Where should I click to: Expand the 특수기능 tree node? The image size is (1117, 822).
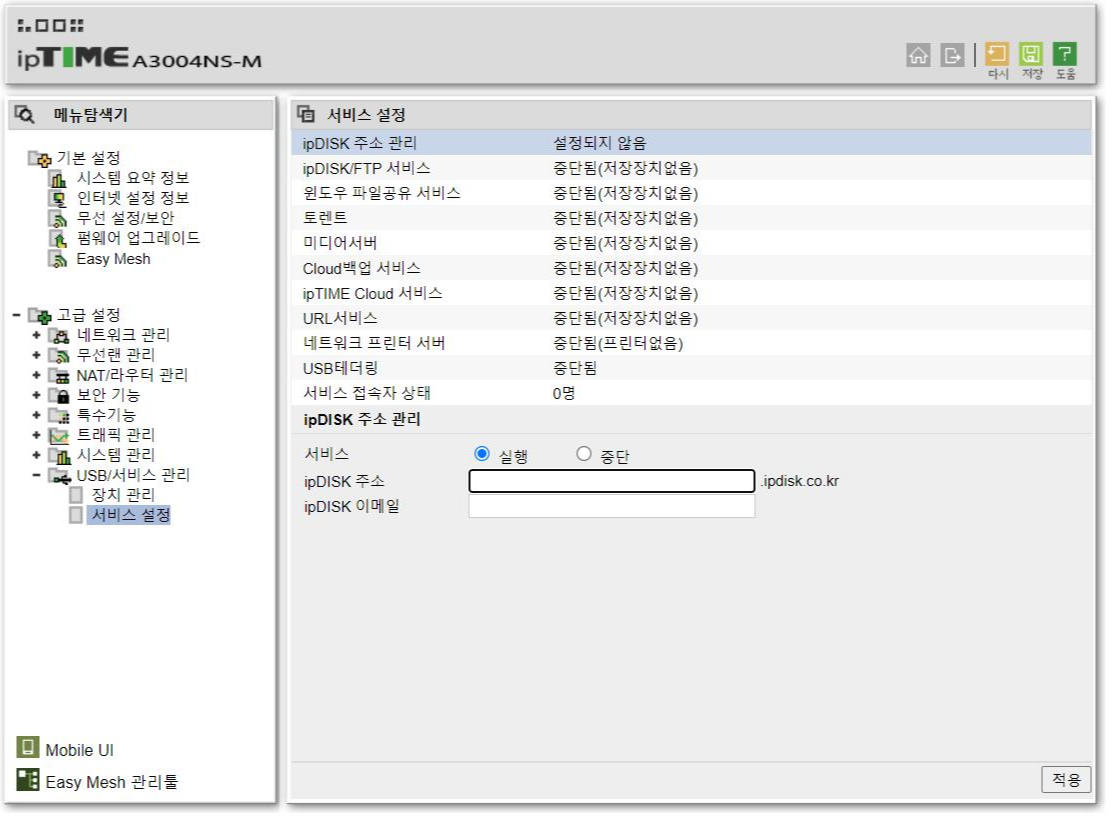coord(36,415)
